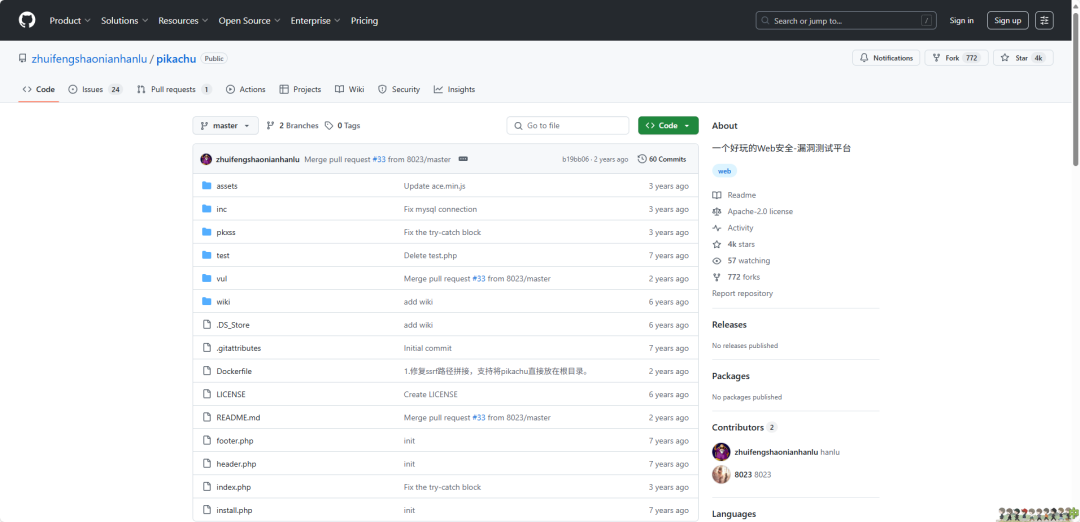Image resolution: width=1080 pixels, height=522 pixels.
Task: Click the index.php file icon
Action: pyautogui.click(x=206, y=487)
